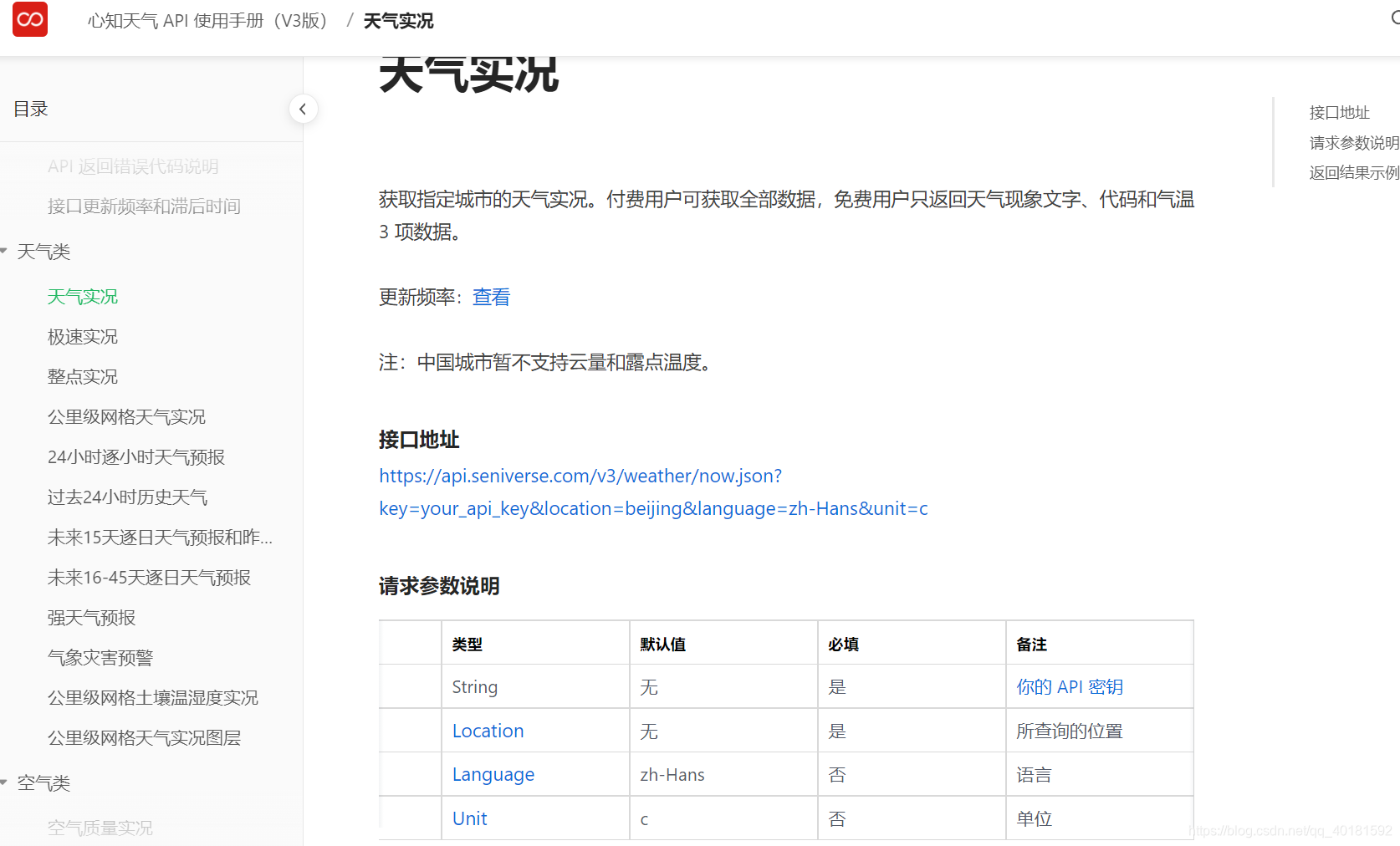
Task: Click the red infinity logo icon
Action: pyautogui.click(x=30, y=19)
